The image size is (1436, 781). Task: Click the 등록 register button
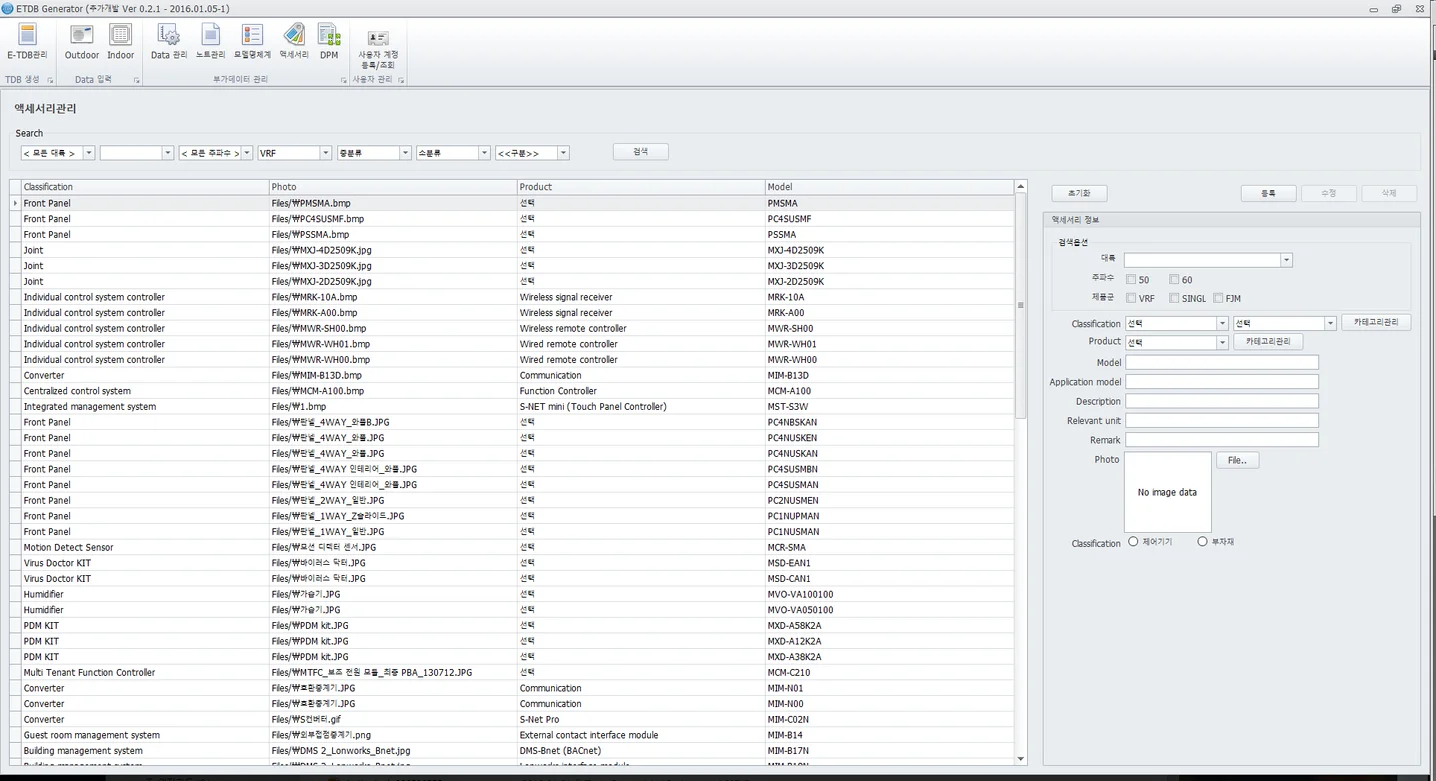click(x=1268, y=193)
